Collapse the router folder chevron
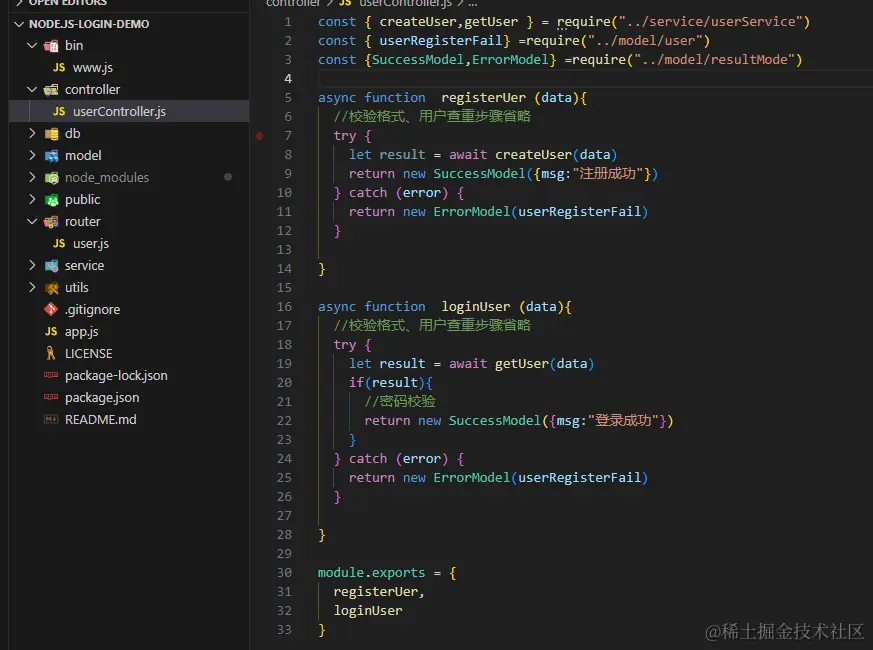Viewport: 873px width, 650px height. tap(32, 222)
